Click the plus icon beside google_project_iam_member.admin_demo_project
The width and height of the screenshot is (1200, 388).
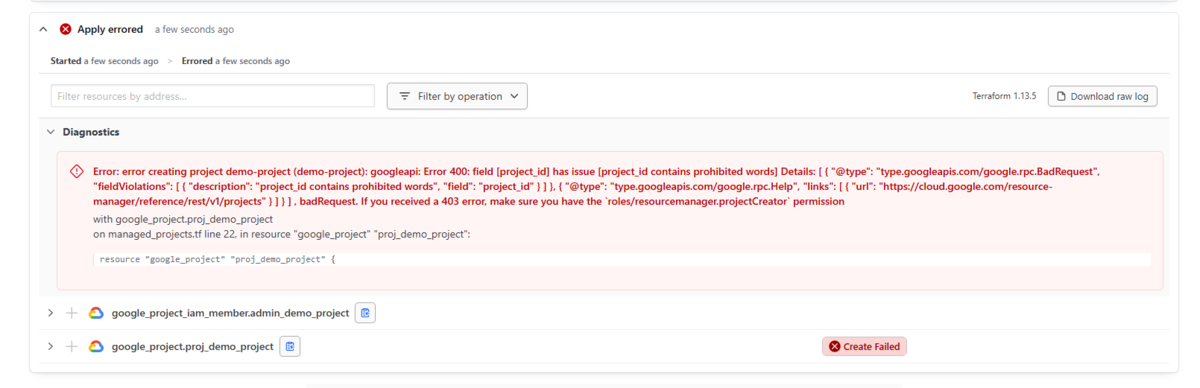tap(71, 313)
